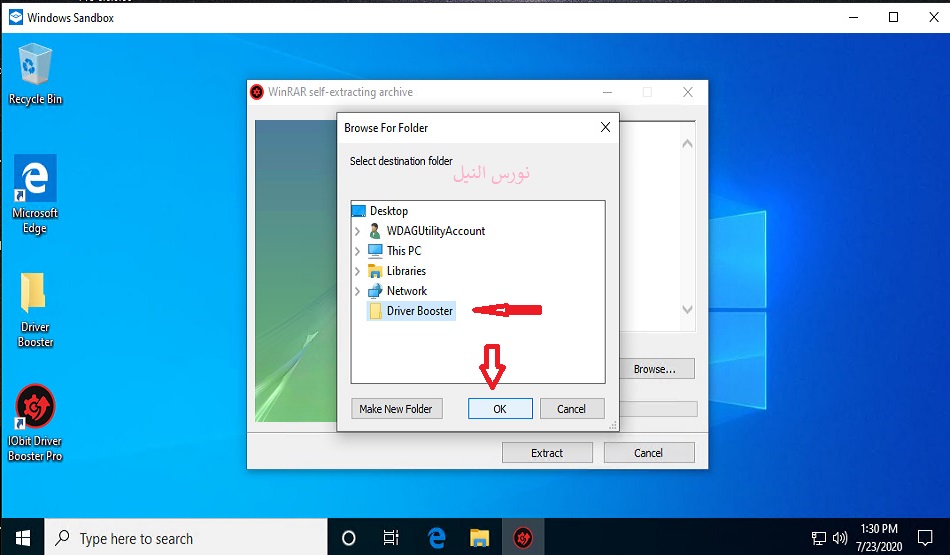Expand the Libraries tree node
The image size is (950, 555).
(358, 271)
